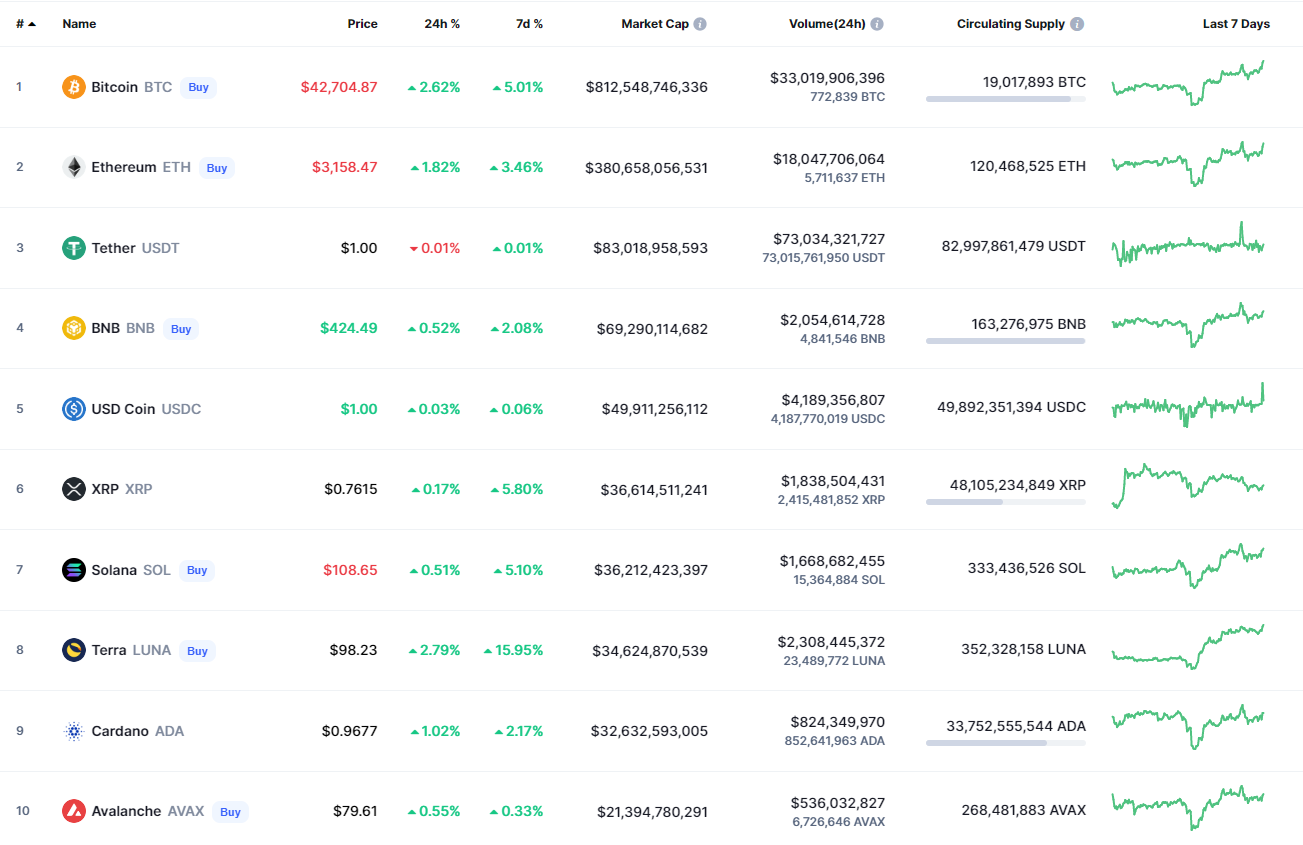Click Cardano price $0.9677
Screen dimensions: 1303x845
click(350, 731)
